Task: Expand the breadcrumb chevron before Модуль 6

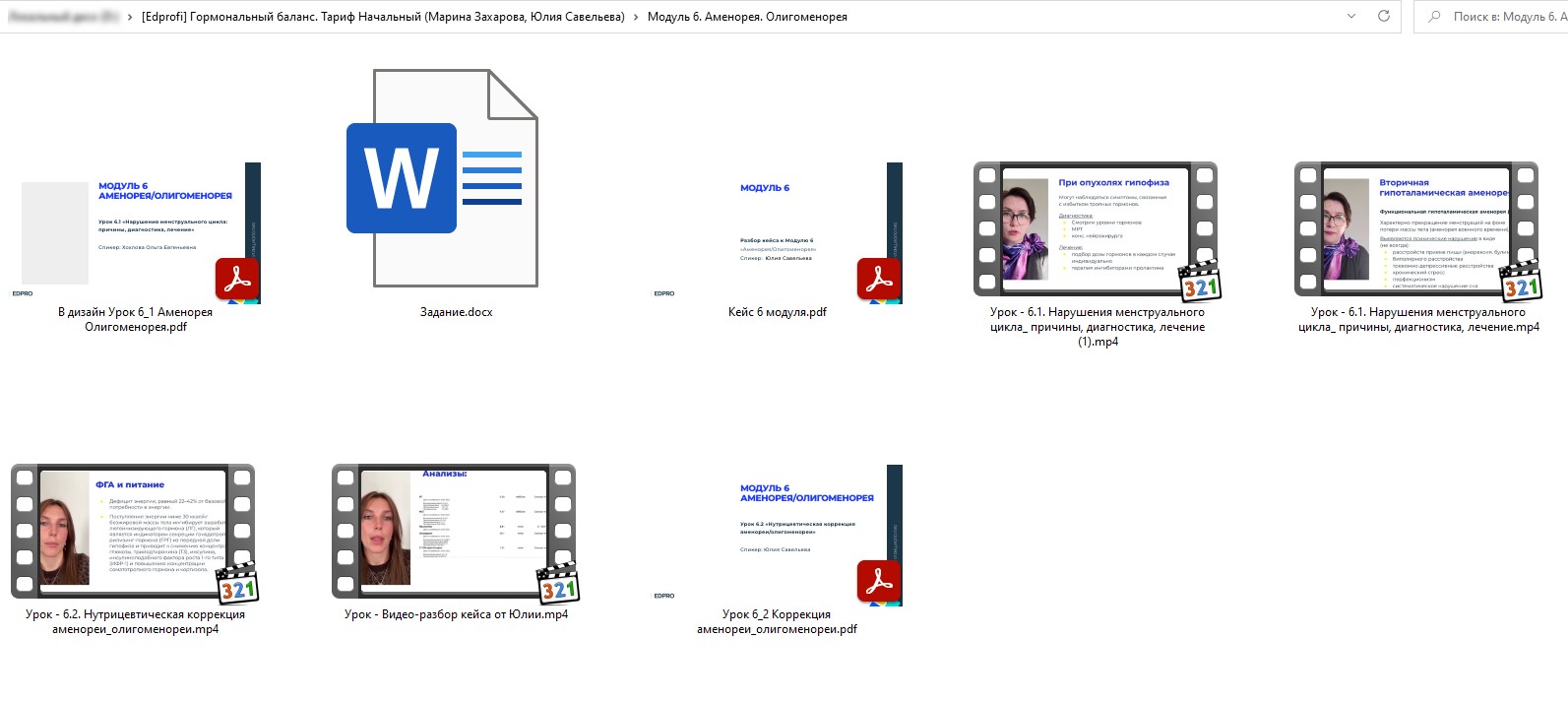Action: pos(636,17)
